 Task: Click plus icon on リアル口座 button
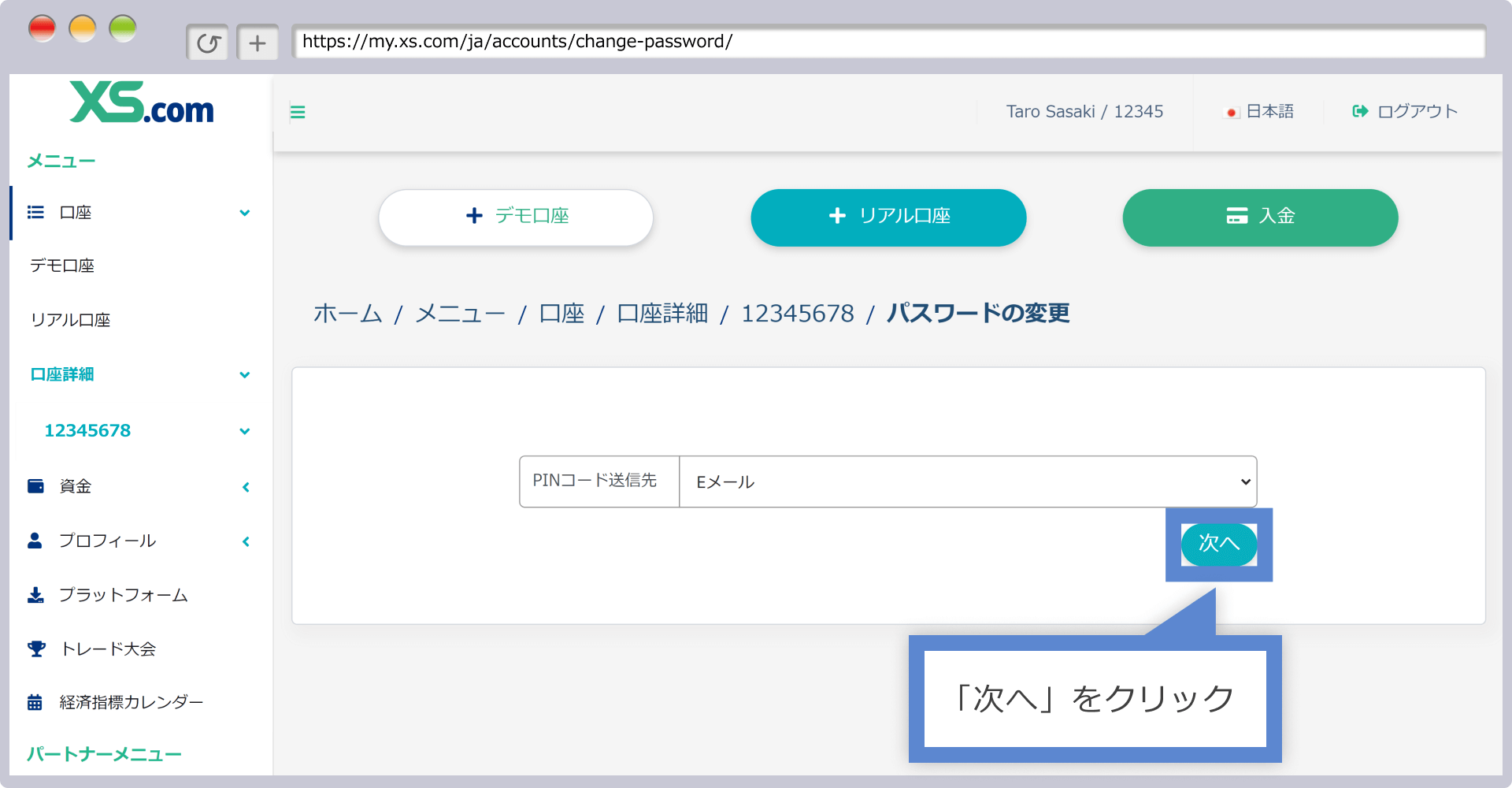[x=837, y=215]
